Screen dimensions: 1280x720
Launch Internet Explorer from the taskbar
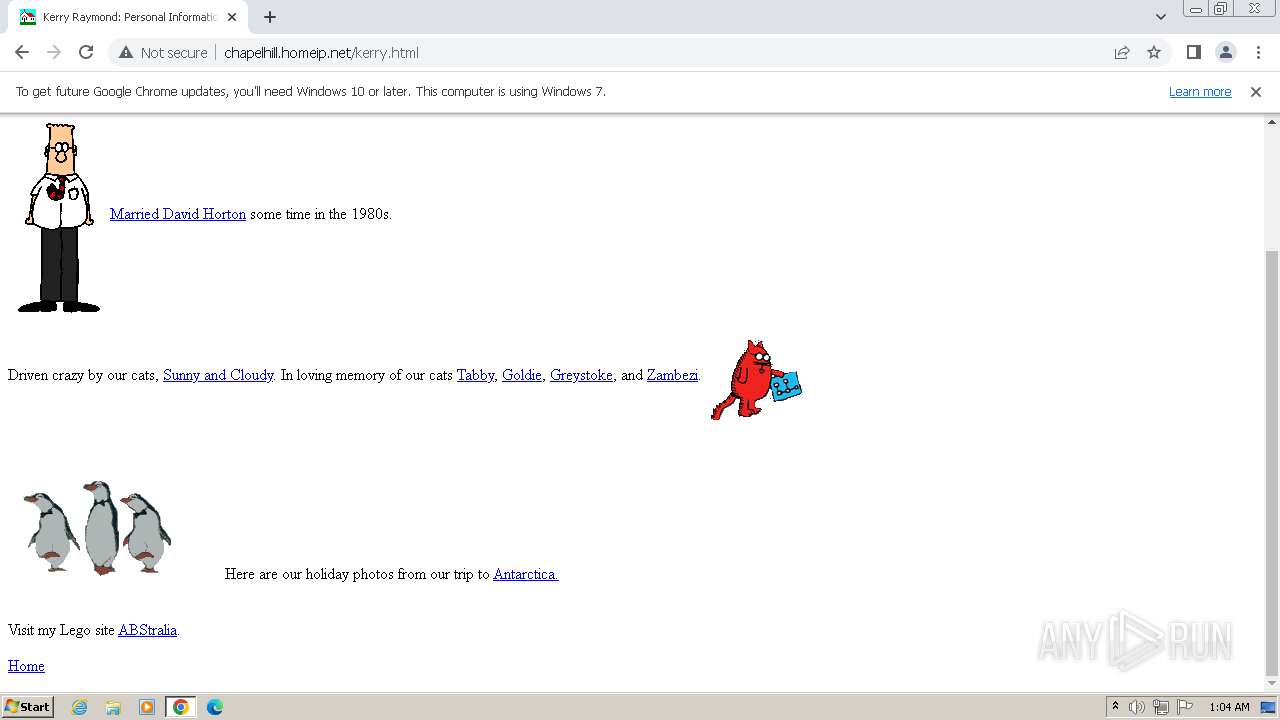[x=80, y=707]
